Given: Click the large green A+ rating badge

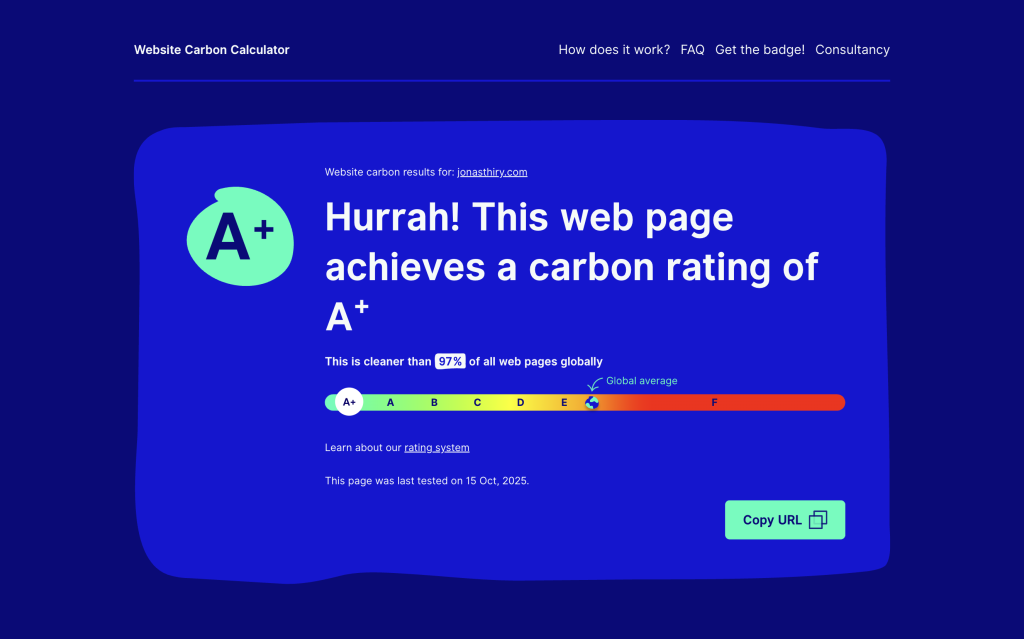Looking at the screenshot, I should click(240, 237).
